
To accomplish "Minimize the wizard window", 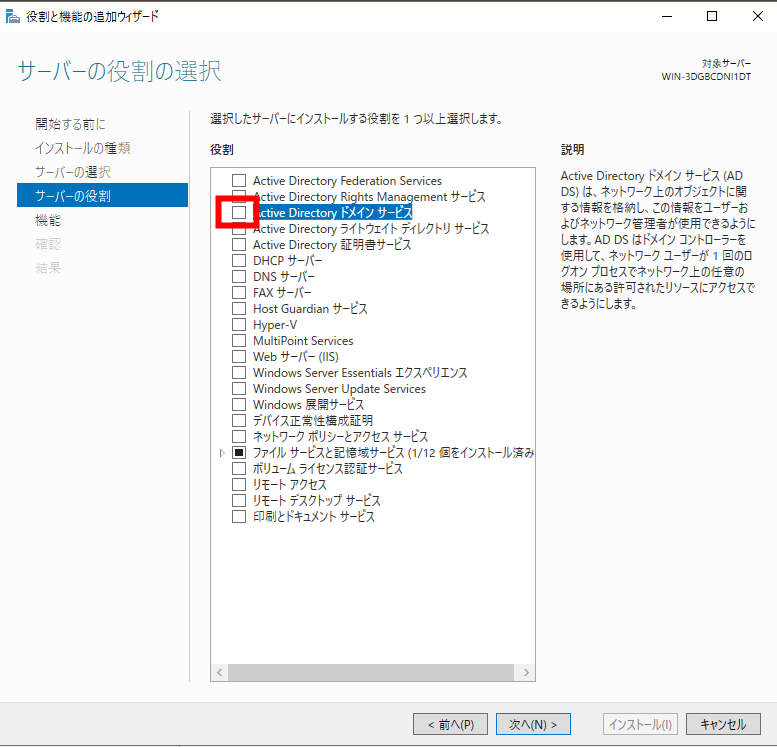I will pyautogui.click(x=667, y=16).
